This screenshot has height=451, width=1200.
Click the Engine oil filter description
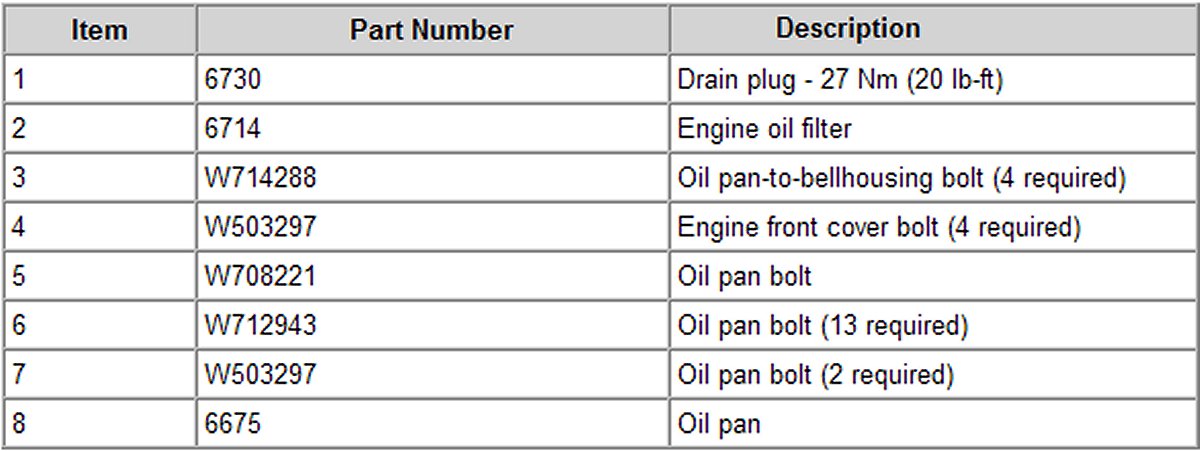click(x=765, y=129)
